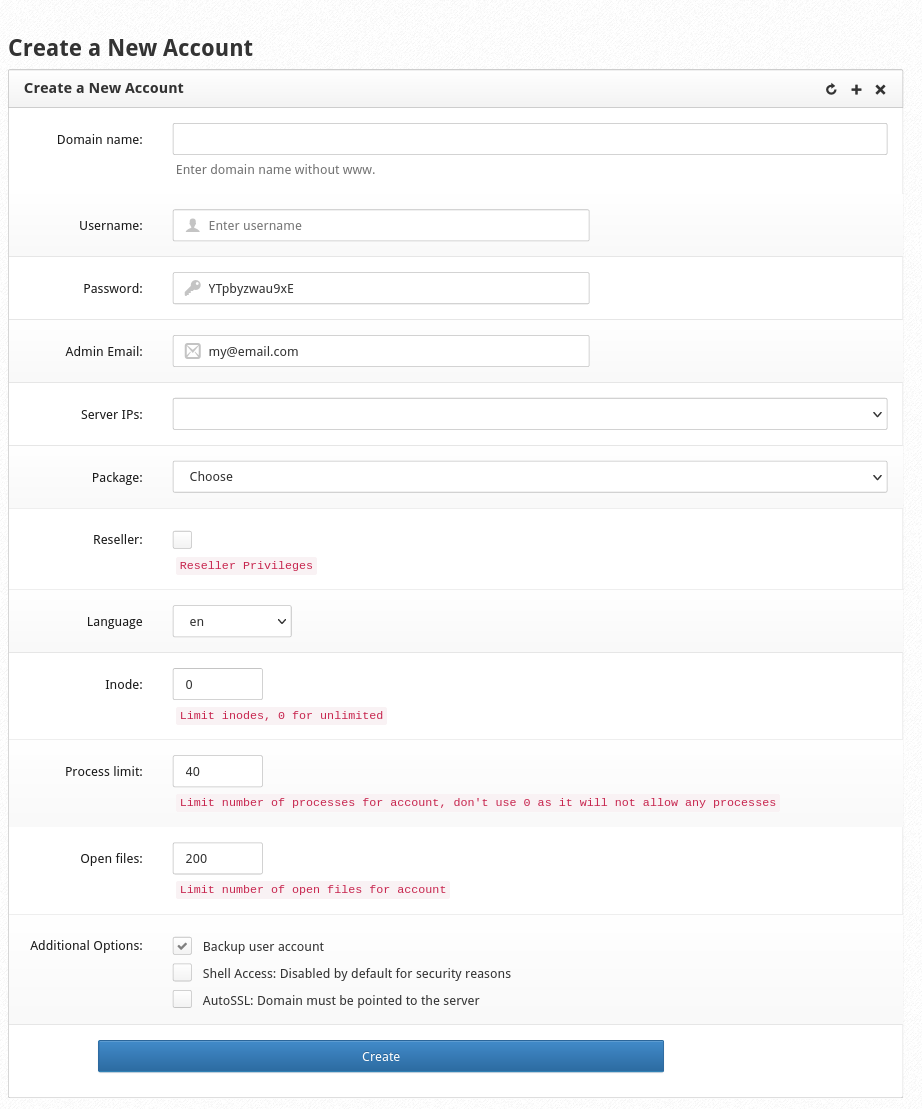Image resolution: width=922 pixels, height=1109 pixels.
Task: Click the refresh icon in panel header
Action: point(831,89)
